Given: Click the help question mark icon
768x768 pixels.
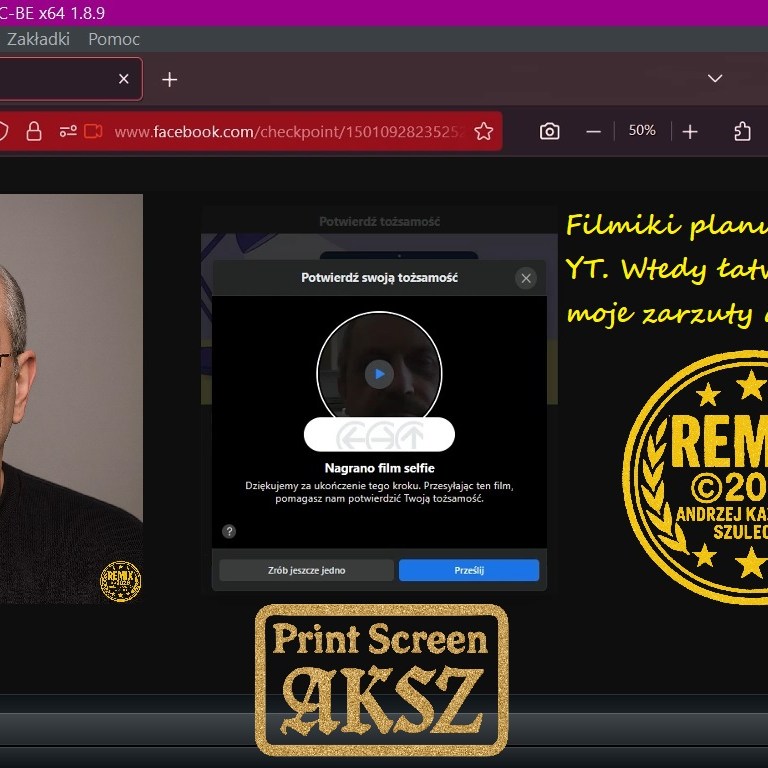Looking at the screenshot, I should [x=229, y=532].
